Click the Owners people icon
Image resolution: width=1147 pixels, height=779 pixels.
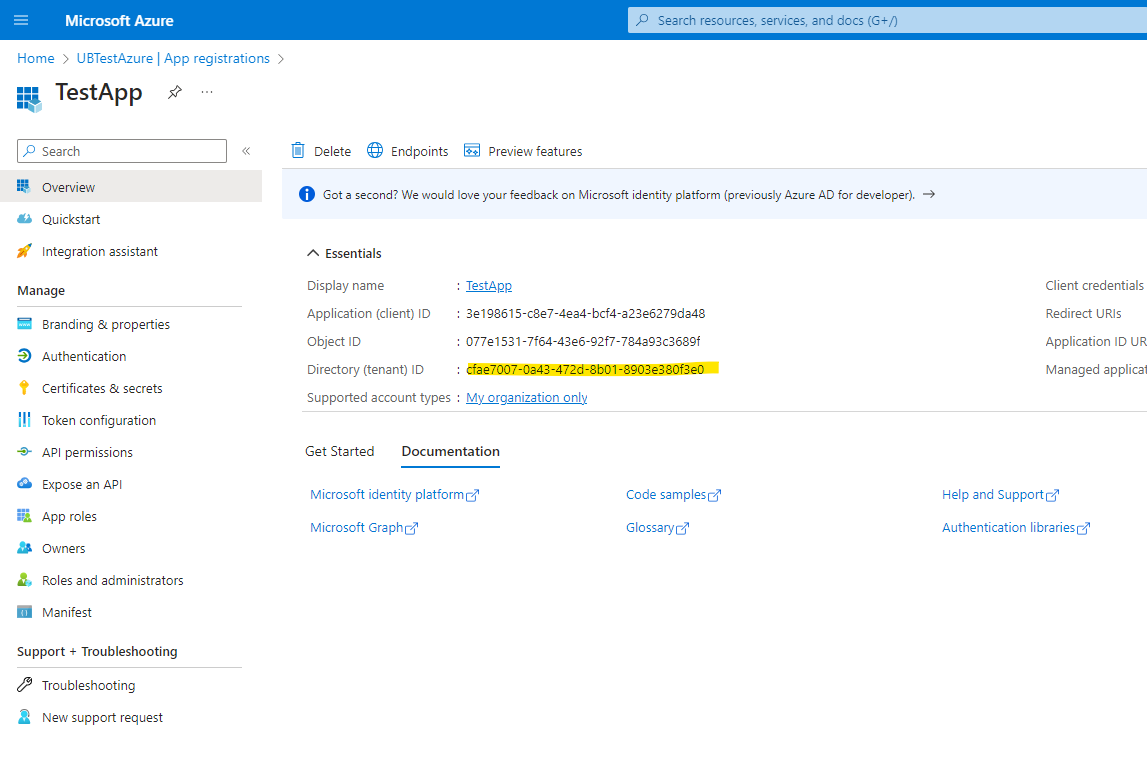pyautogui.click(x=24, y=548)
